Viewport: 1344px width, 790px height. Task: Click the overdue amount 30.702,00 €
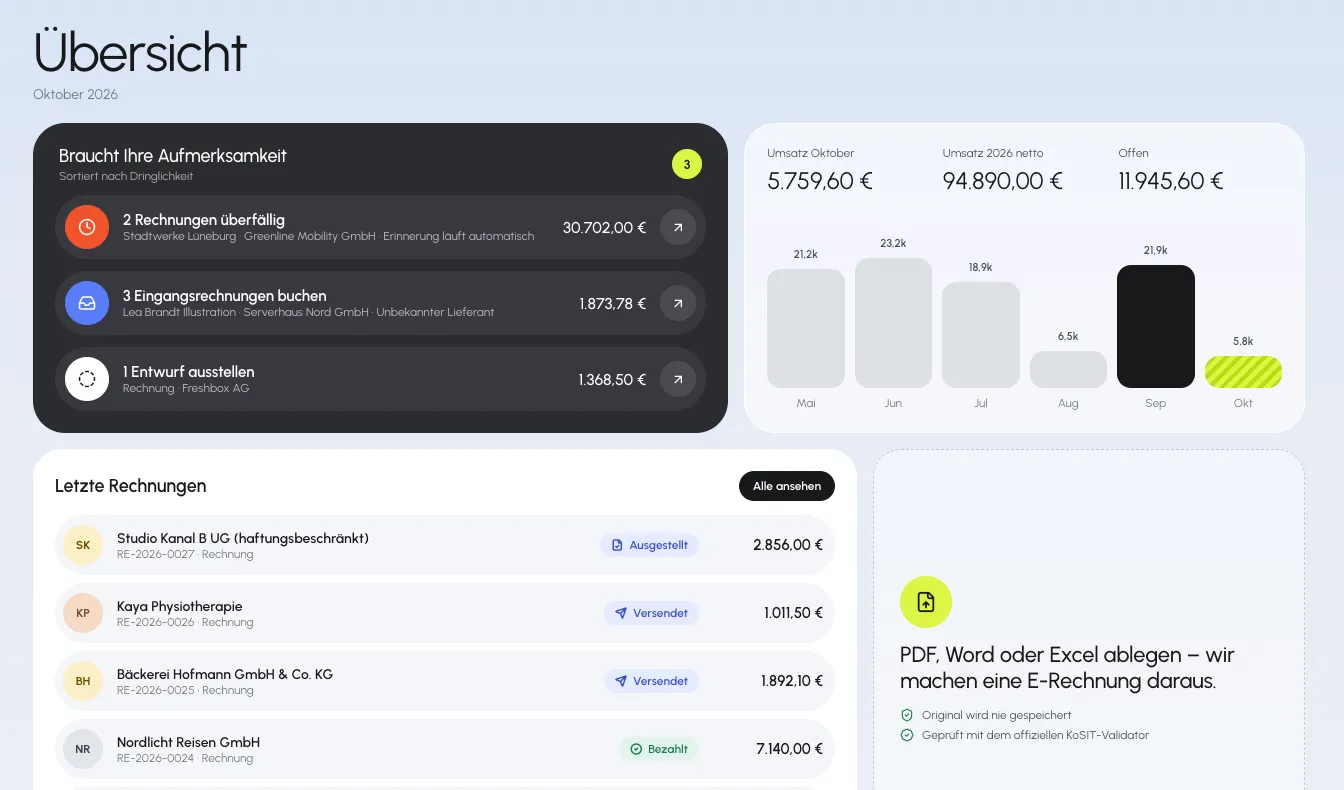click(604, 227)
